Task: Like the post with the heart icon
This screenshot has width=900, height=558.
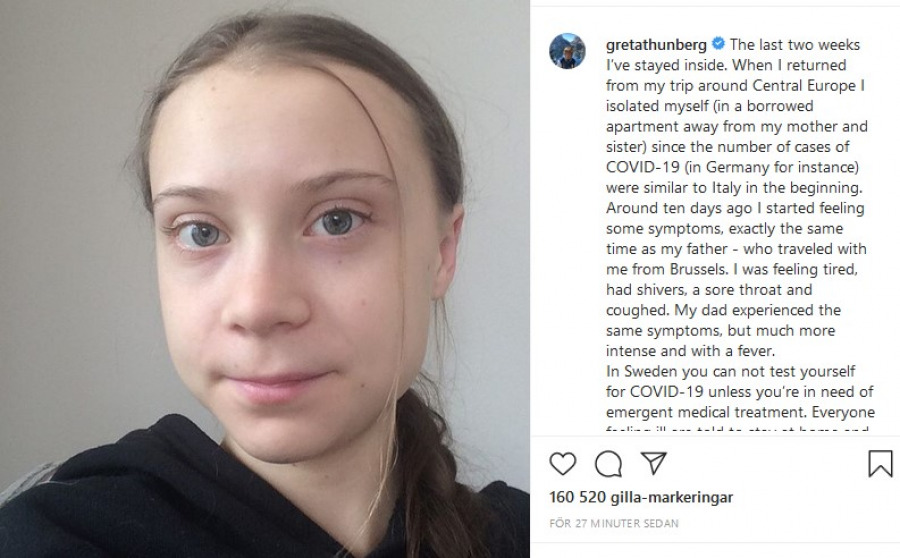Action: 562,463
